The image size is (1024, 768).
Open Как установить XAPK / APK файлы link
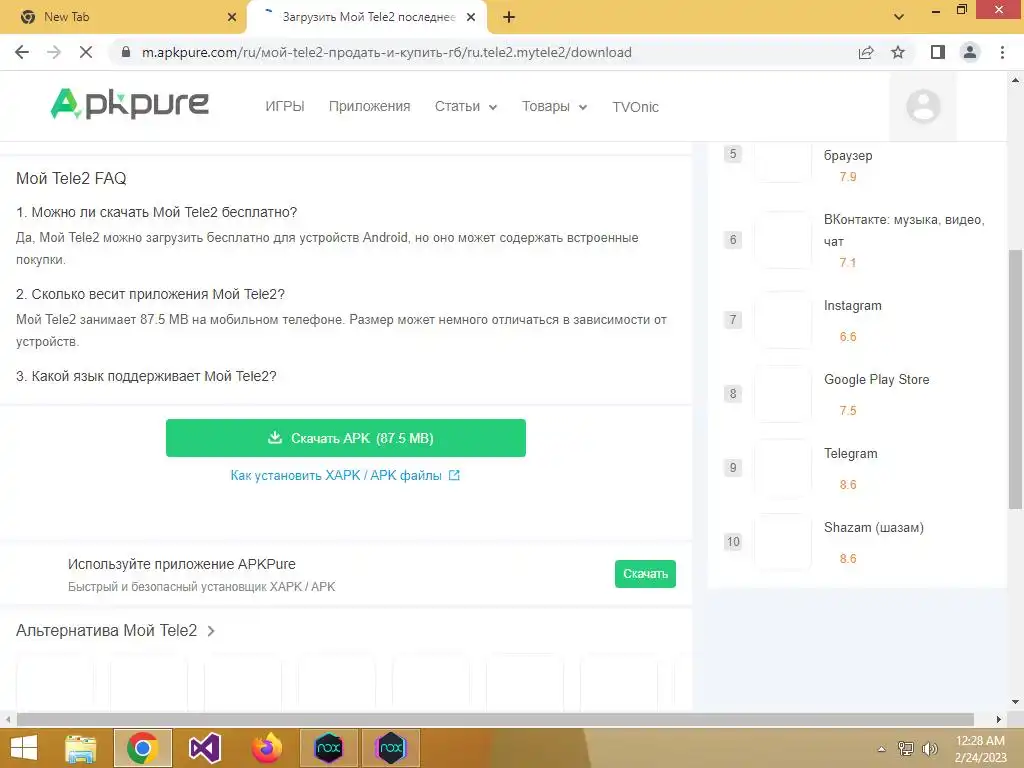tap(345, 475)
